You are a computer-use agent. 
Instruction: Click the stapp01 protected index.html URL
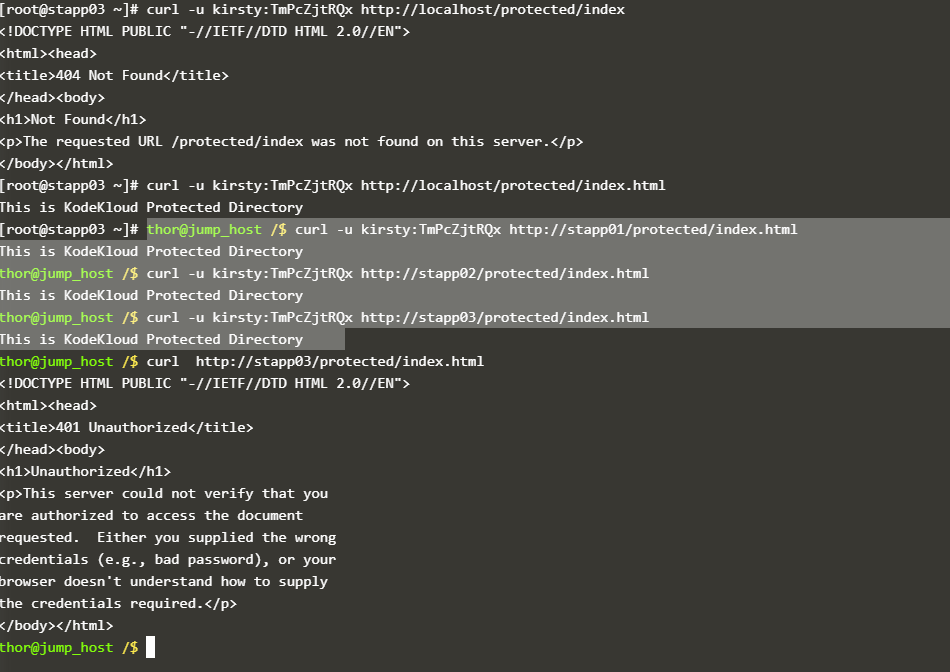click(x=653, y=229)
